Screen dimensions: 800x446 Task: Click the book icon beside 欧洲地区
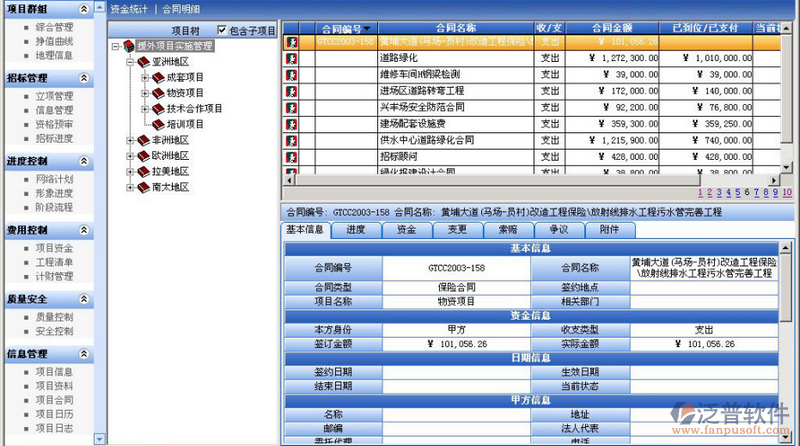coord(144,156)
